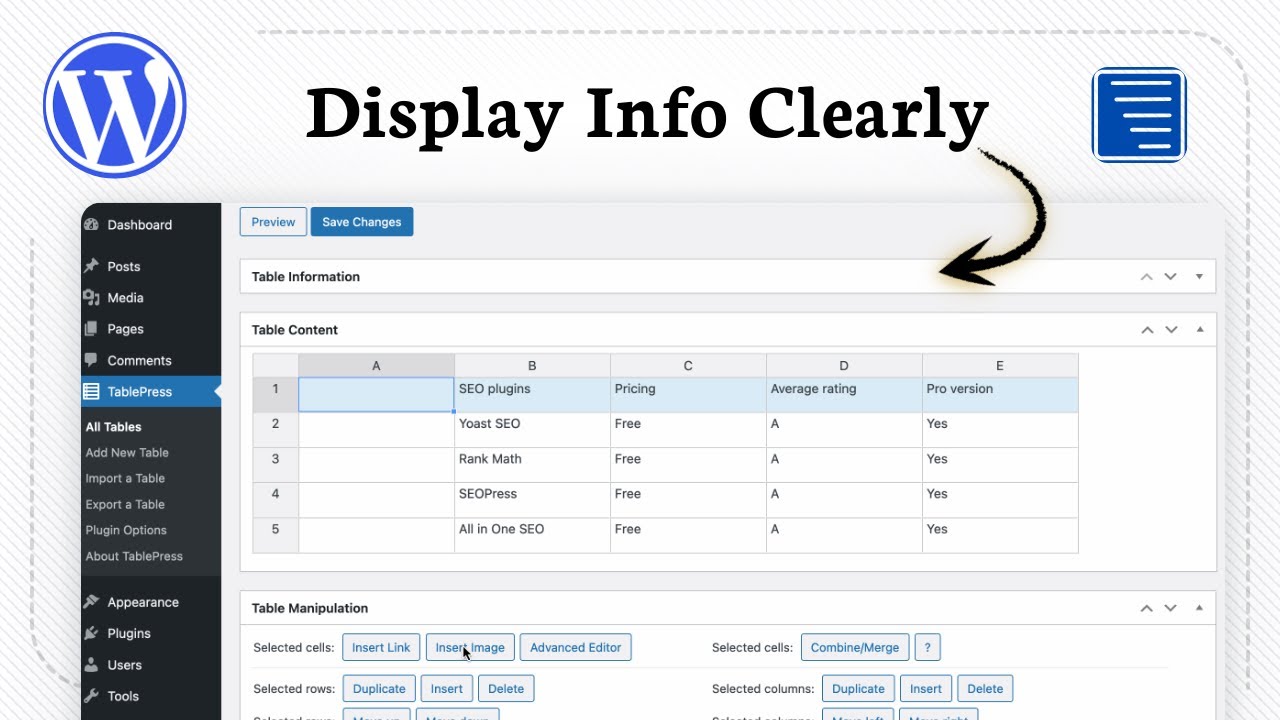
Task: Click the Combine/Merge button
Action: [x=855, y=648]
